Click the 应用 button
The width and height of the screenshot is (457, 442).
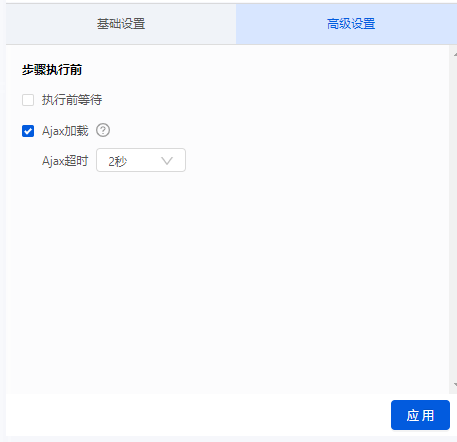point(420,415)
